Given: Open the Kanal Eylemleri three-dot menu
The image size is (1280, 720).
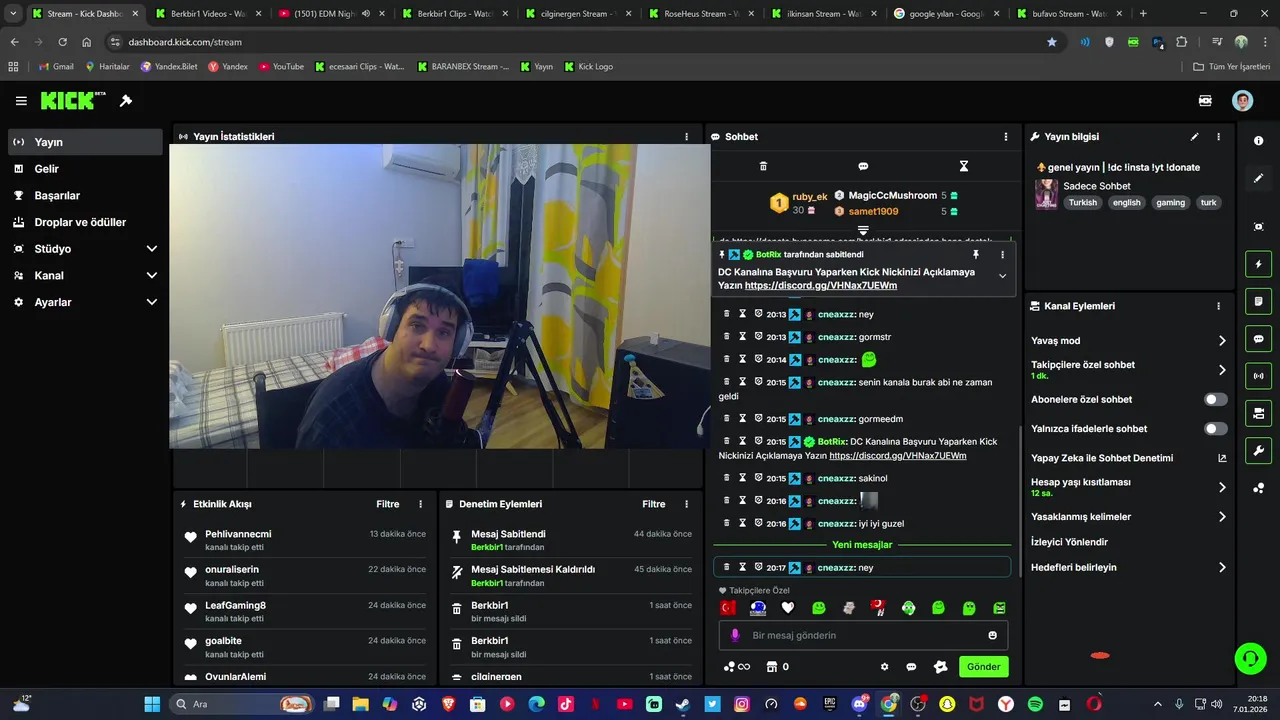Looking at the screenshot, I should click(1218, 306).
